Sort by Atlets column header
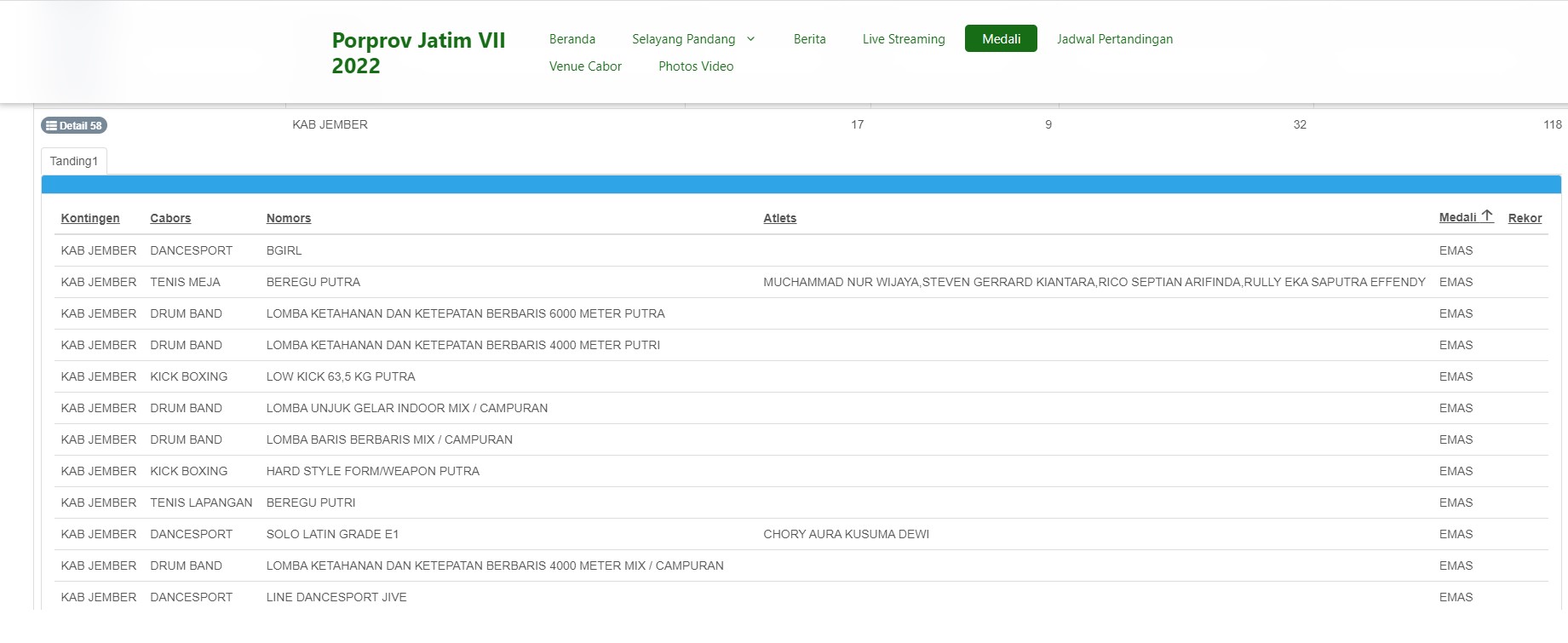 click(779, 218)
